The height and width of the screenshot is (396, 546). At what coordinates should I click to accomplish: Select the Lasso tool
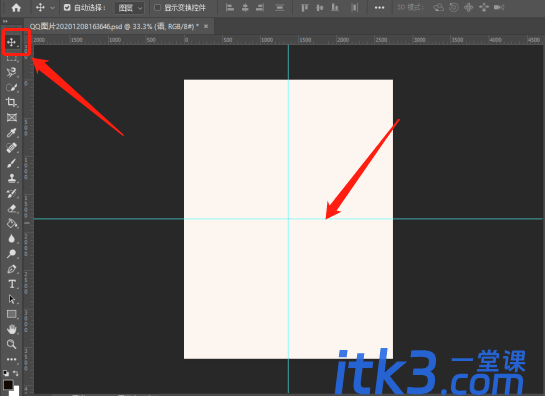coord(11,72)
